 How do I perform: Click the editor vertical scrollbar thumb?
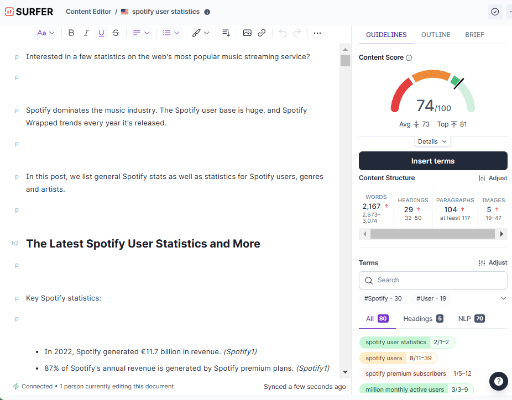(x=345, y=61)
